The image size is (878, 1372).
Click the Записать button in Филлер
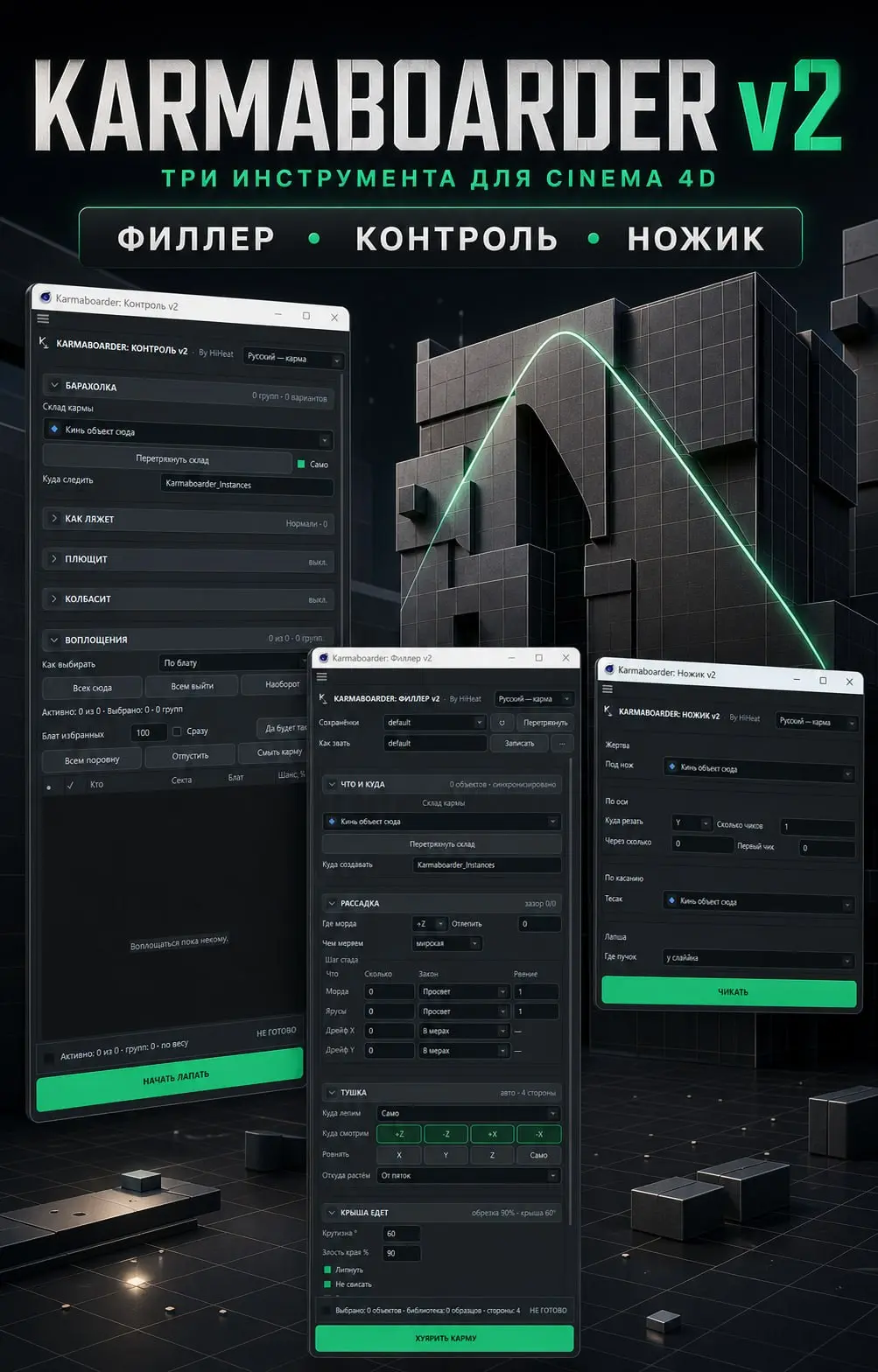(x=519, y=743)
